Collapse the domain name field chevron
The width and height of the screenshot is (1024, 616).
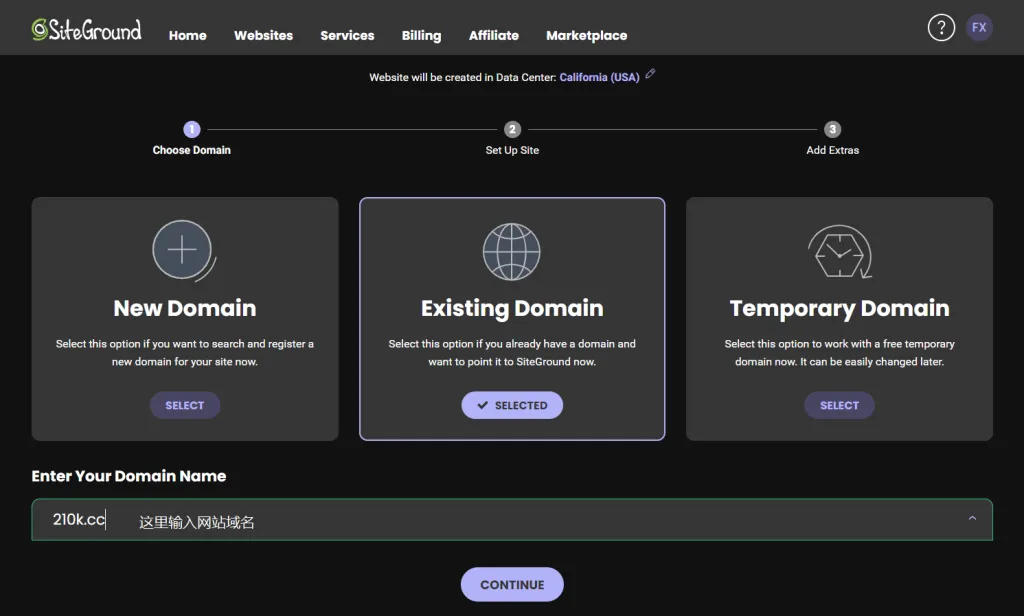[972, 518]
